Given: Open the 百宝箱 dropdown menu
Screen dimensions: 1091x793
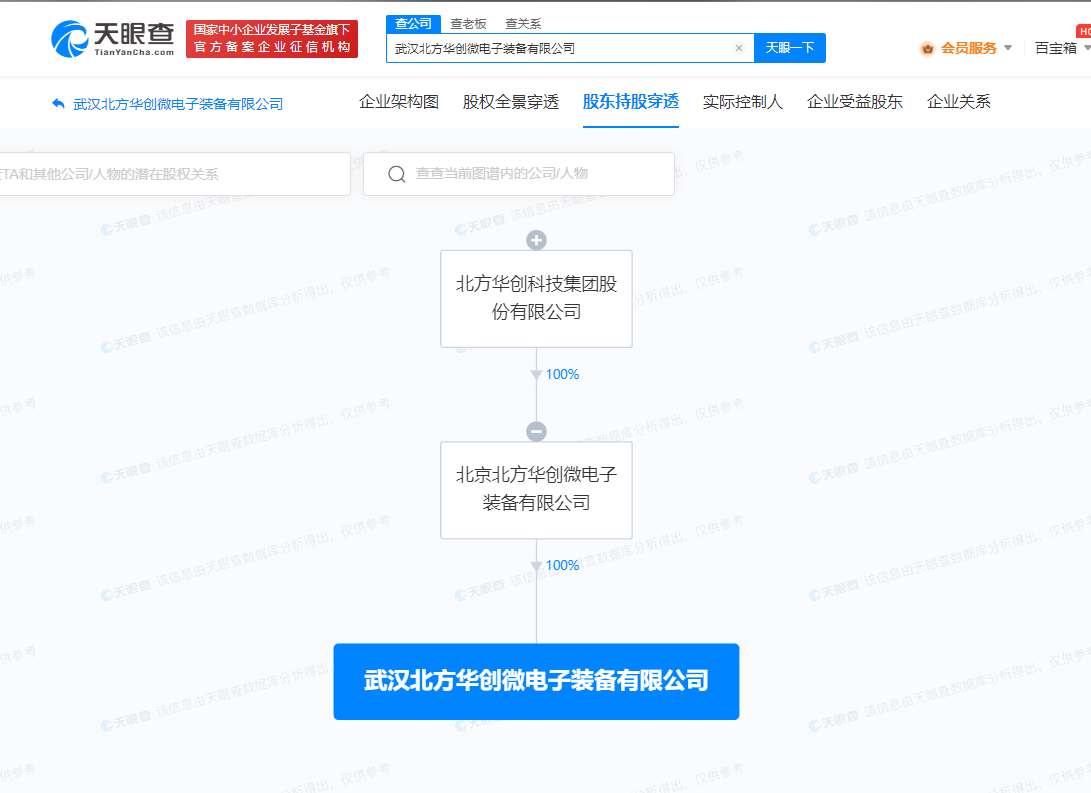Looking at the screenshot, I should coord(1060,48).
